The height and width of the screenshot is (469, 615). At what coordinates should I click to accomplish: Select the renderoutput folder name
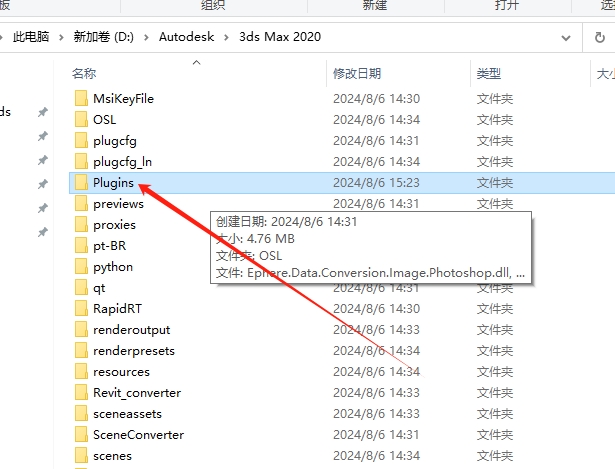(x=132, y=330)
